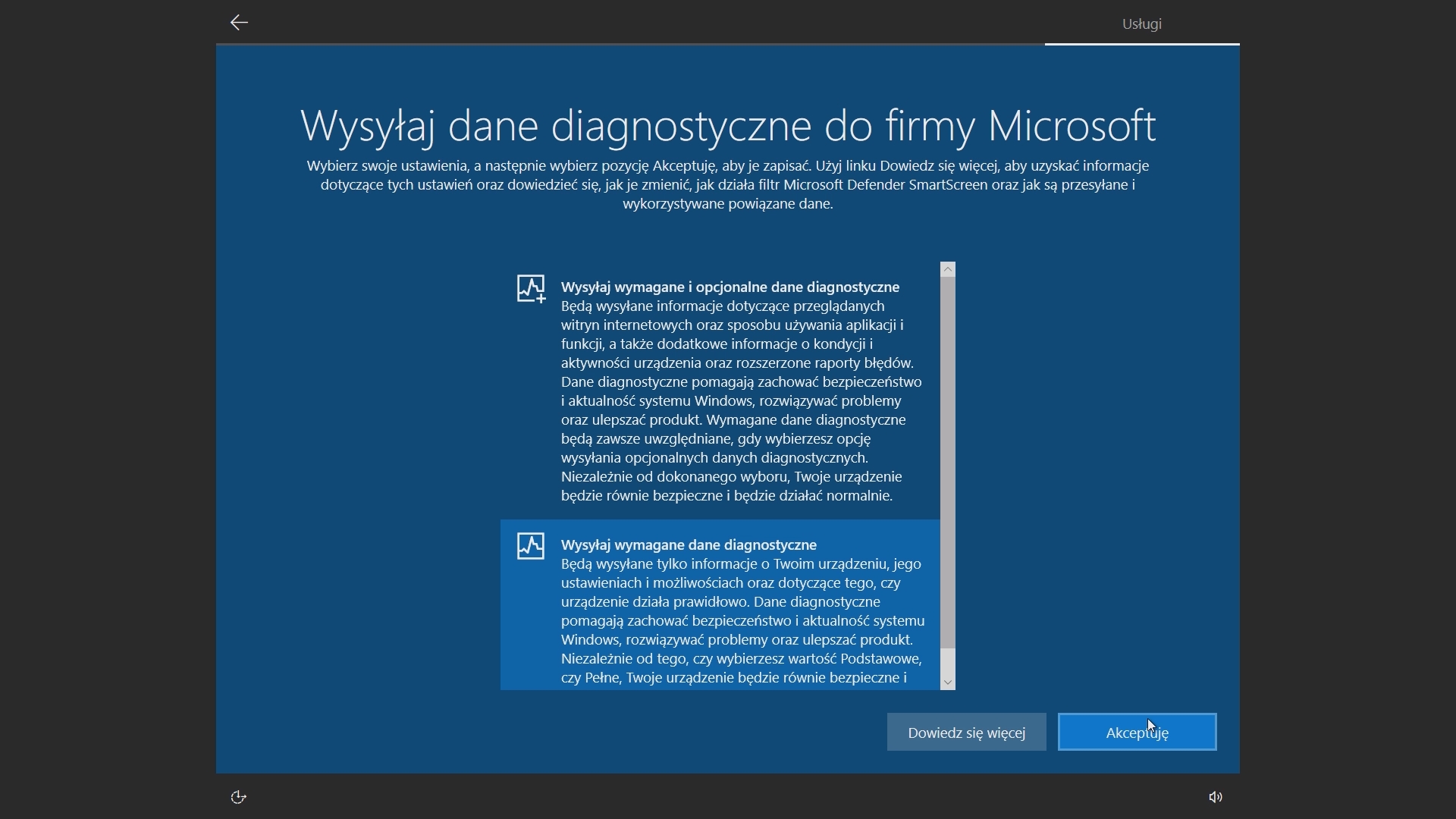Click the scrollbar up arrow in options list
The image size is (1456, 819).
point(948,269)
